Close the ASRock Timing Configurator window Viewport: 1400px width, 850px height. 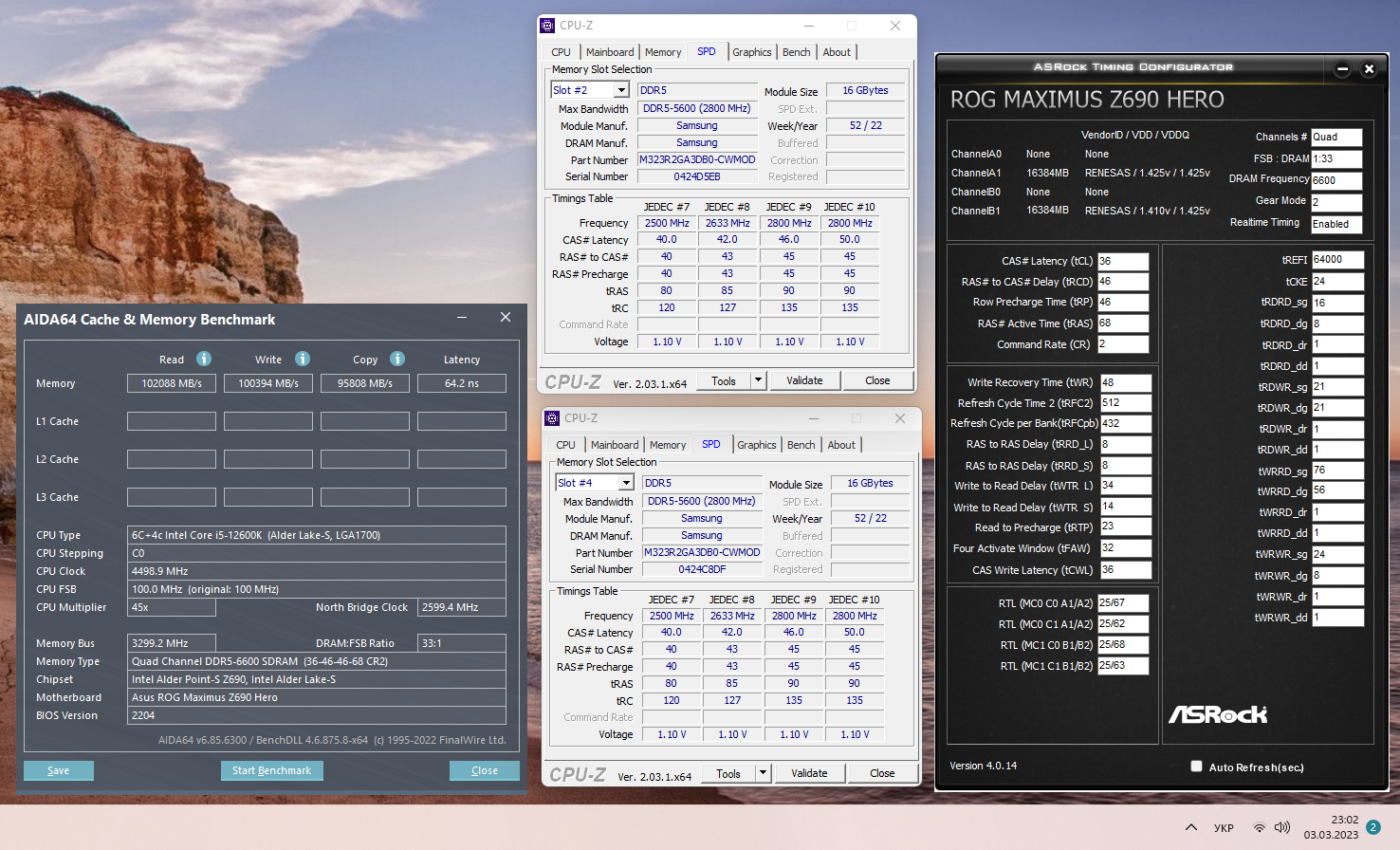(1369, 68)
